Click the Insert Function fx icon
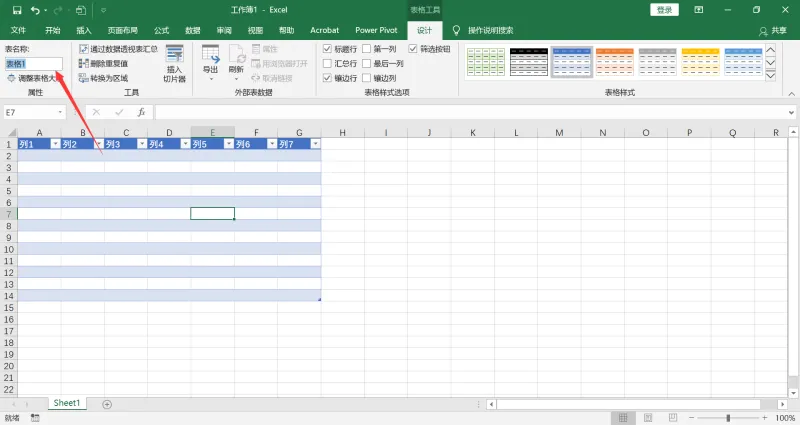This screenshot has width=800, height=425. (141, 112)
